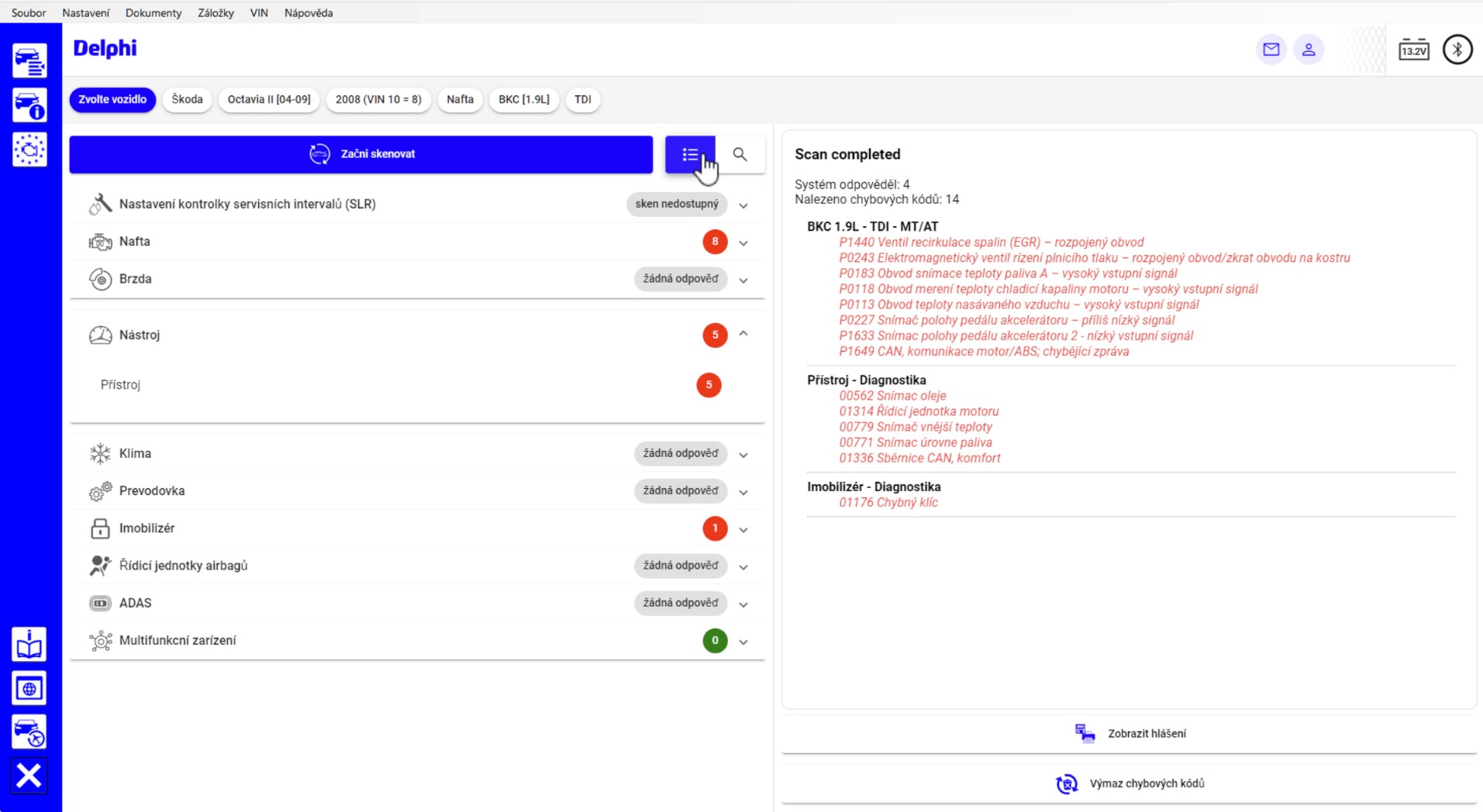Click the wrench icon for SLR
This screenshot has height=812, width=1483.
click(100, 204)
